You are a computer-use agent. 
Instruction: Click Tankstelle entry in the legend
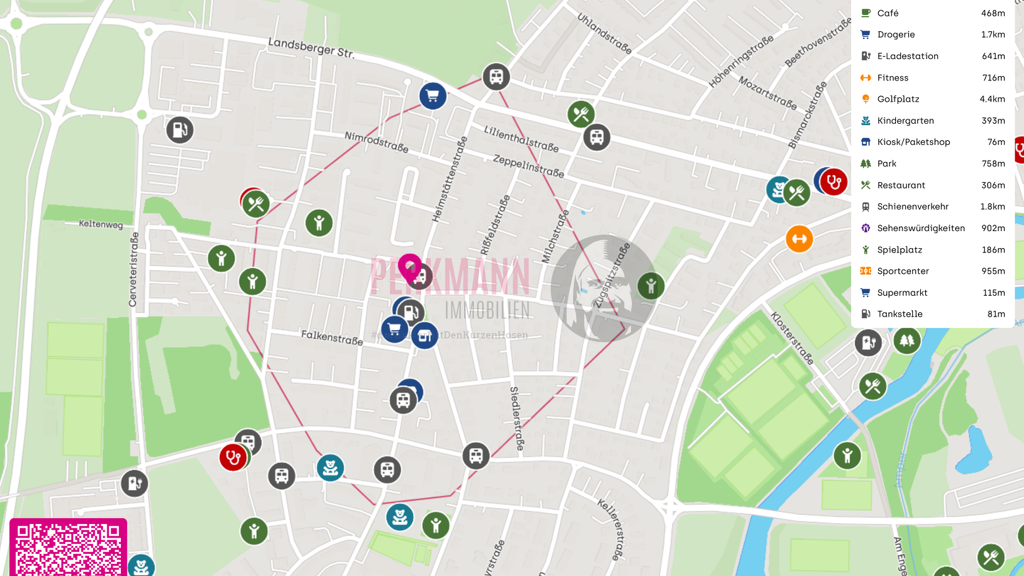pos(933,314)
